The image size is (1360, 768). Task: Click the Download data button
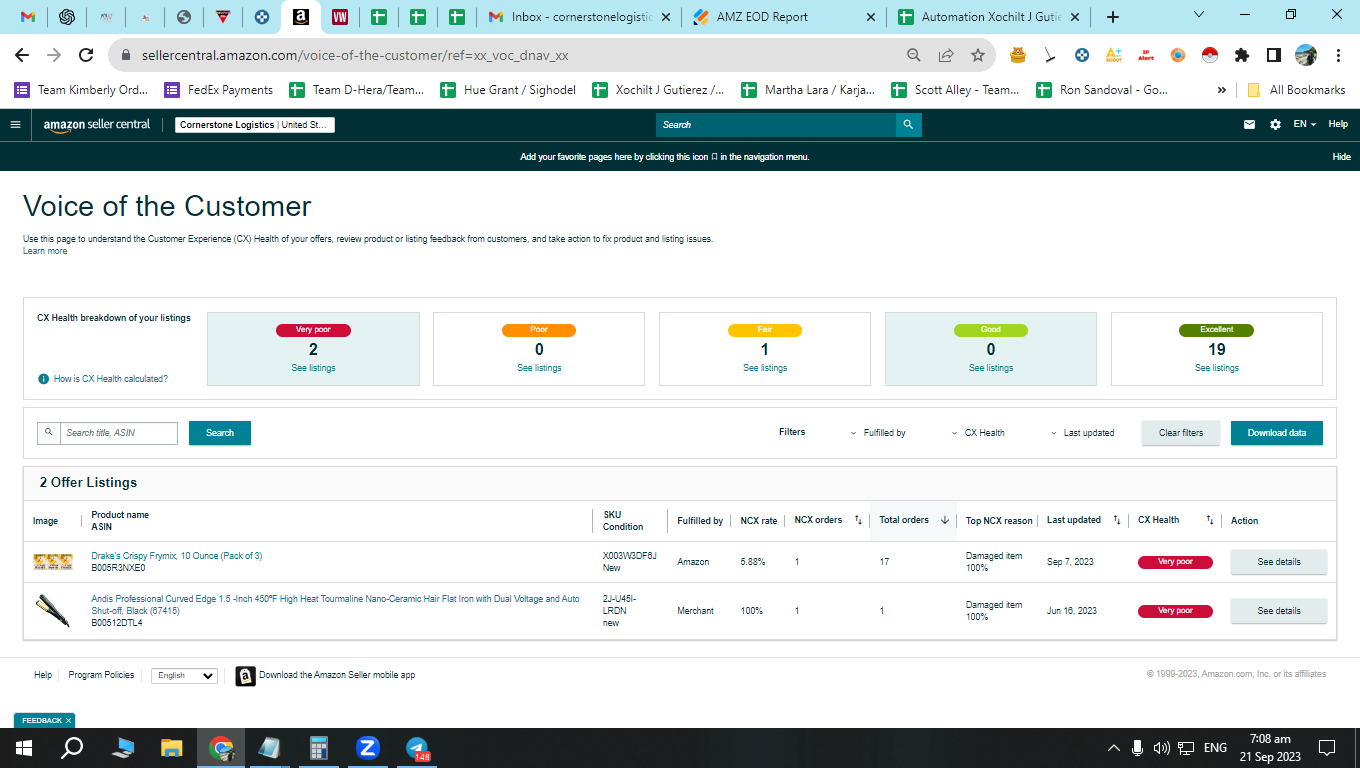(x=1276, y=433)
